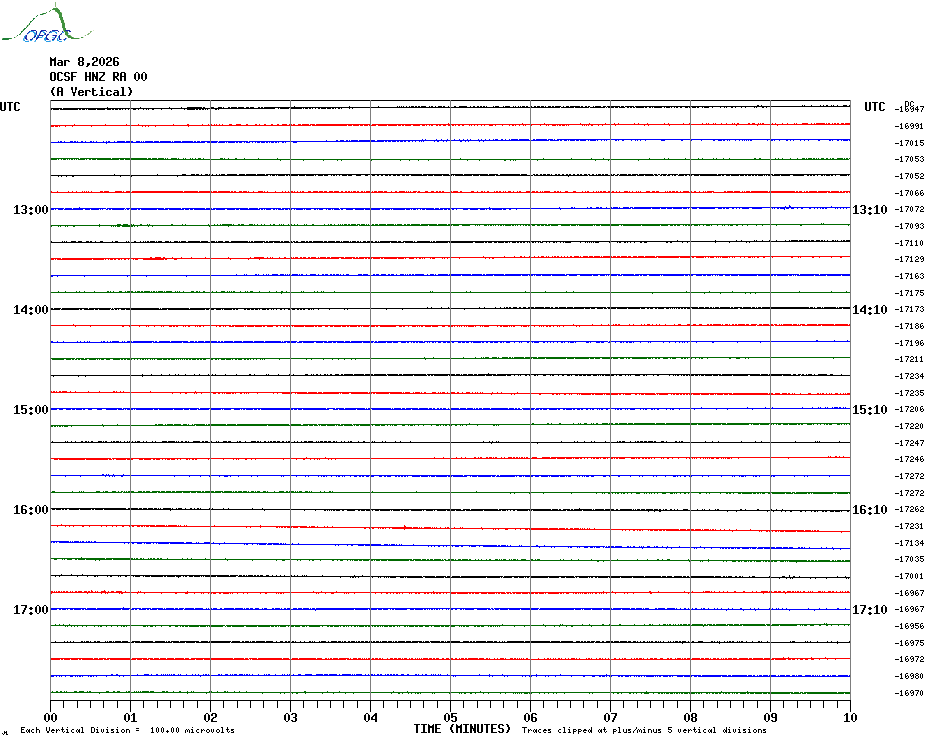This screenshot has width=930, height=744.
Task: Click the TIME (MINUTES) axis title
Action: (462, 729)
